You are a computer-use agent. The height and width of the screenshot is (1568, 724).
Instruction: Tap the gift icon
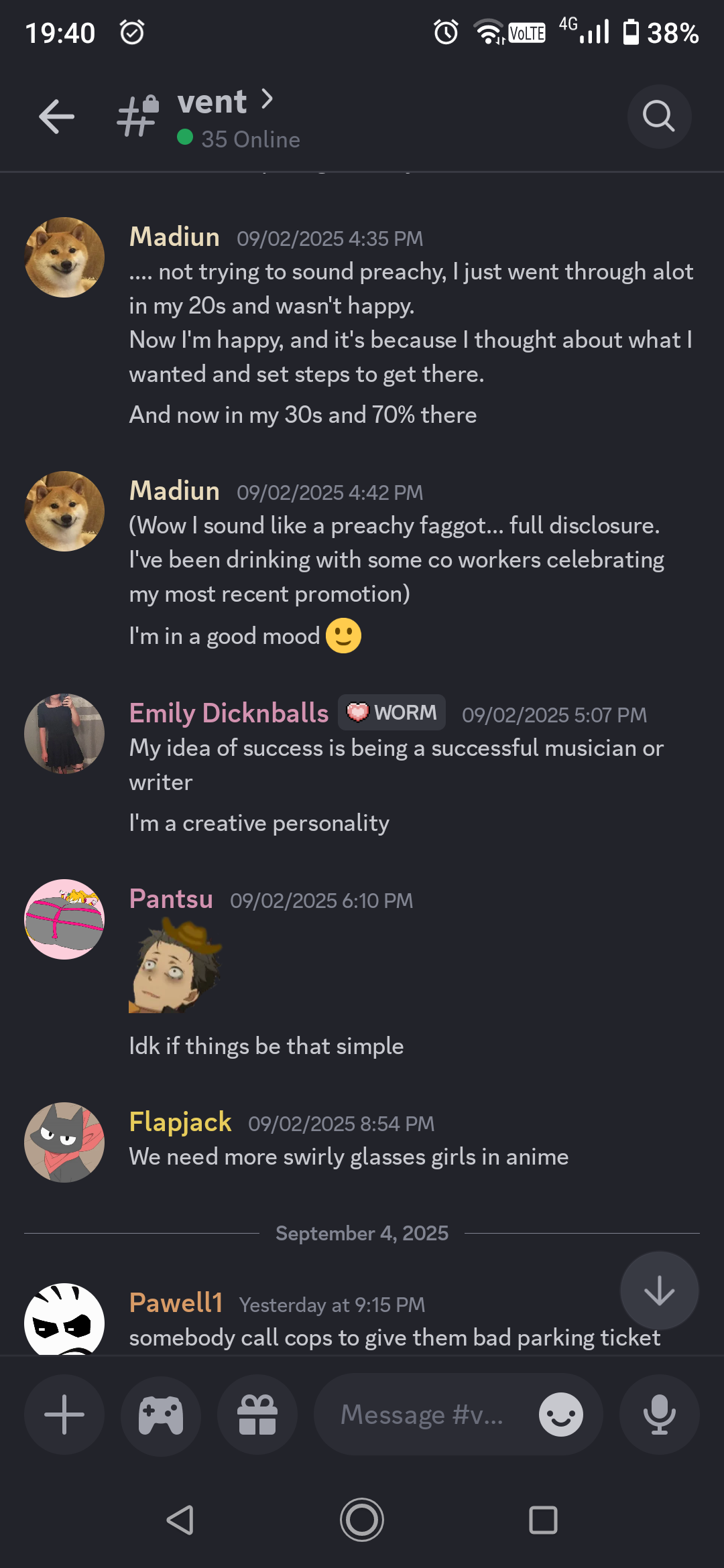pos(257,1415)
